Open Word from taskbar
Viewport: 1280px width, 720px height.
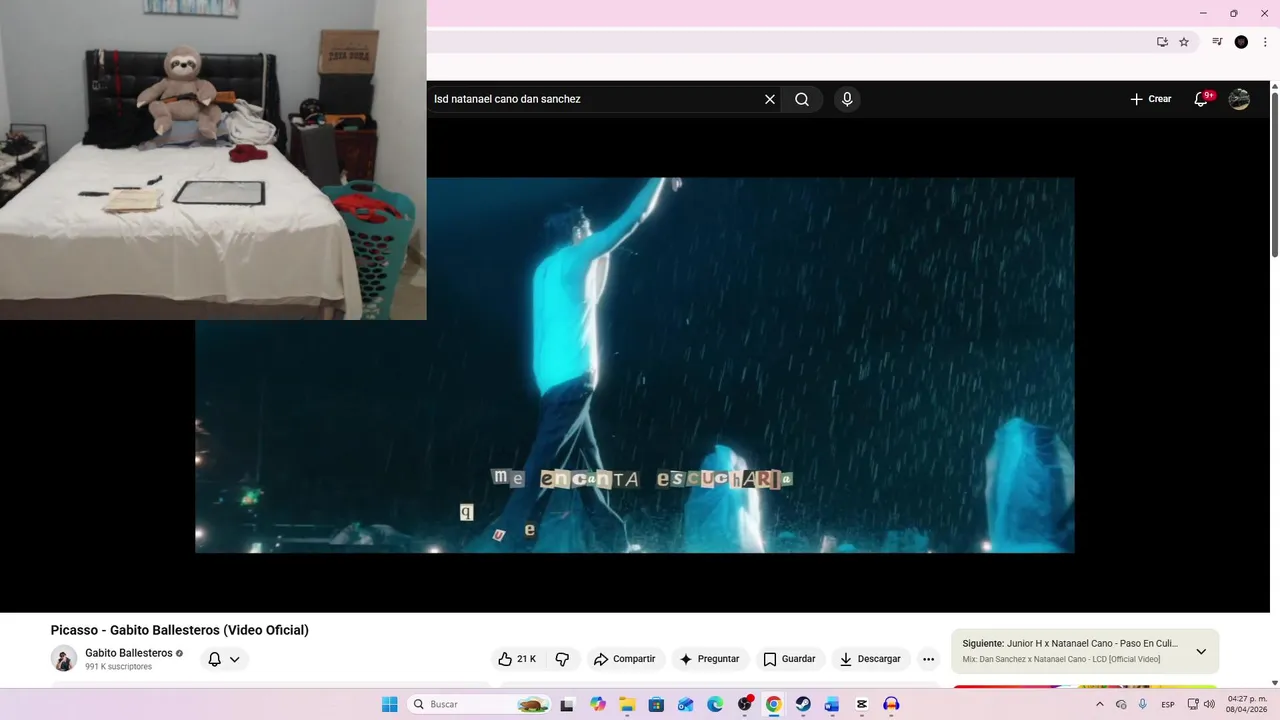tap(832, 704)
